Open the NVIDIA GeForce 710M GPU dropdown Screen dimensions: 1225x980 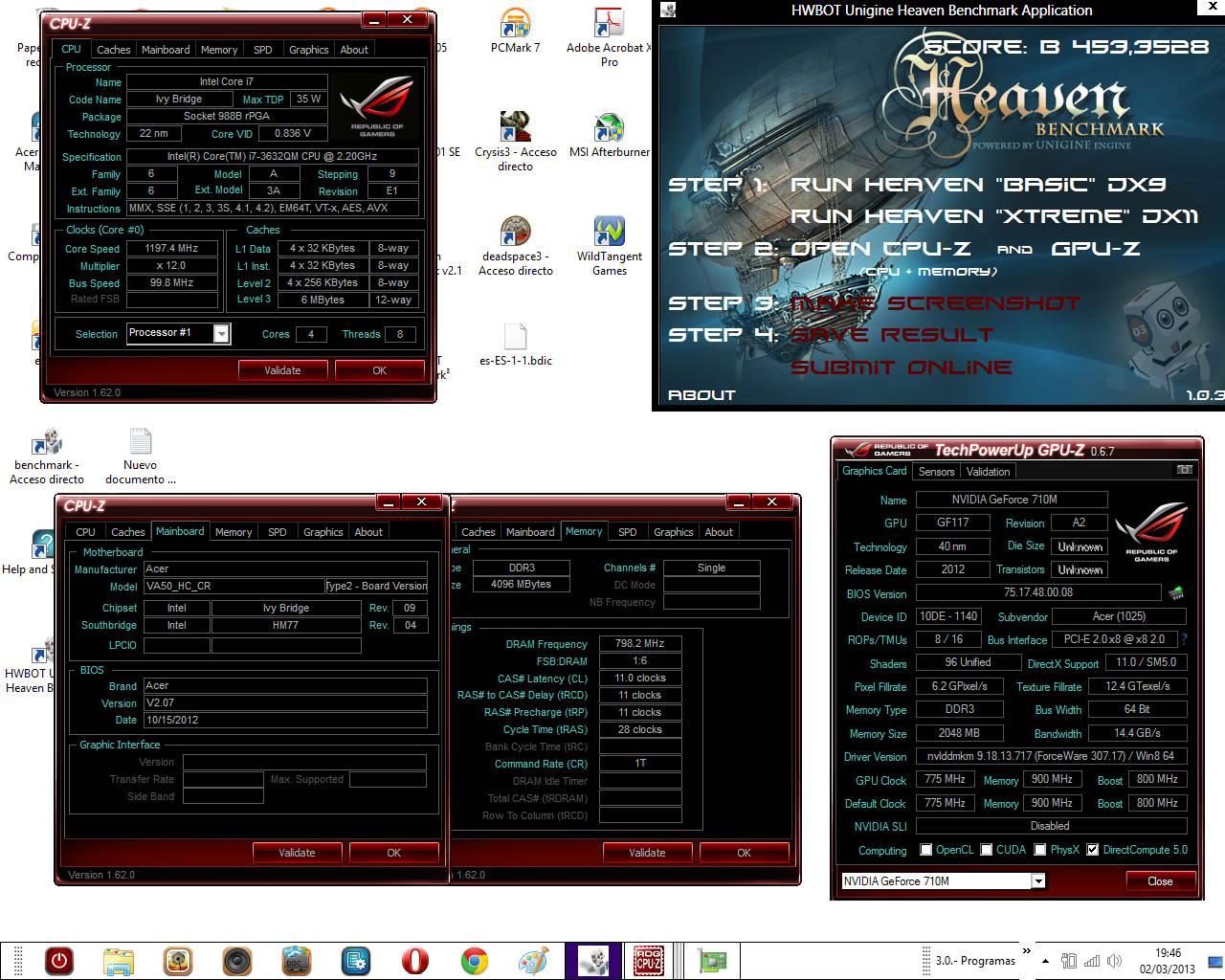point(1037,881)
